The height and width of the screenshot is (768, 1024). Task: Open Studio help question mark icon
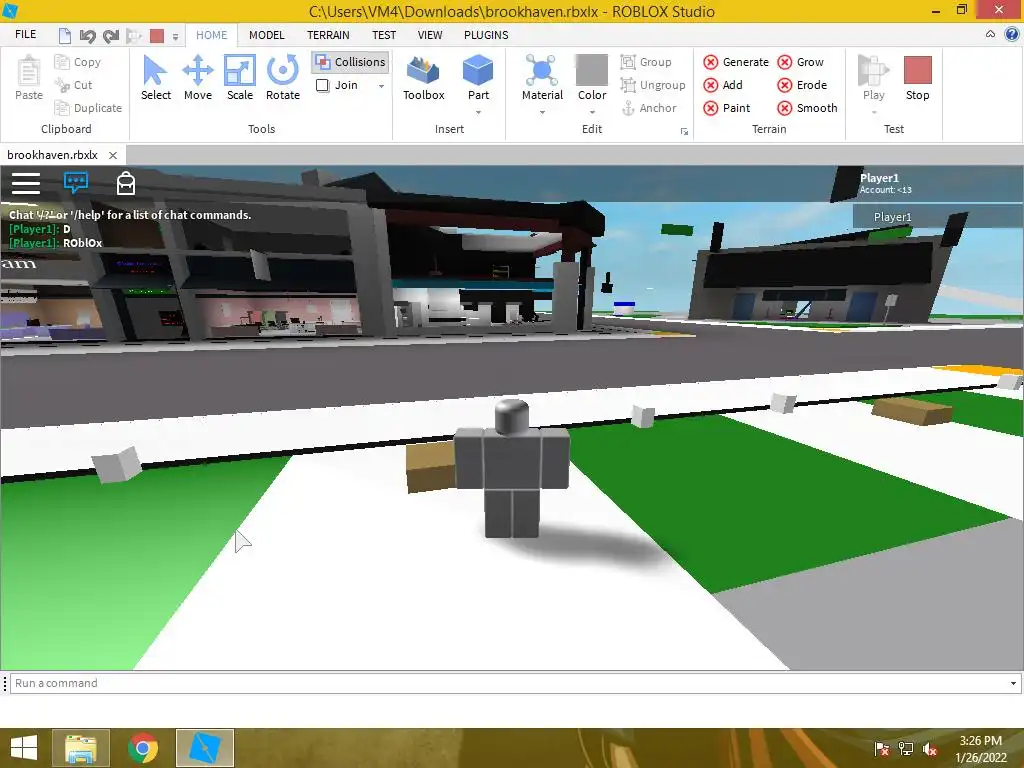(x=1012, y=34)
